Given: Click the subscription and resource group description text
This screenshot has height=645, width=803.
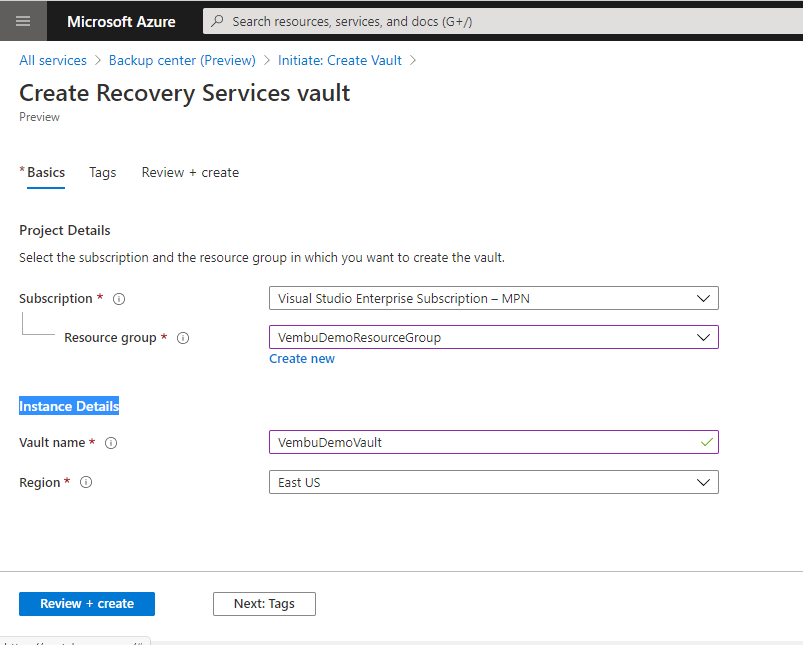Looking at the screenshot, I should click(x=262, y=258).
